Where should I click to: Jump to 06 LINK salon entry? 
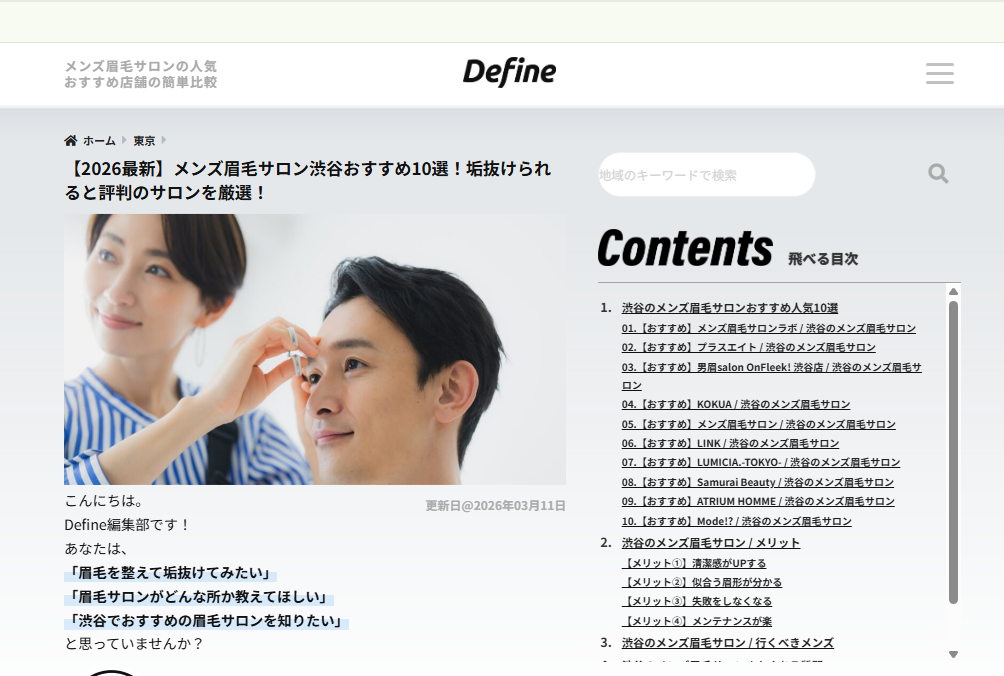tap(730, 443)
